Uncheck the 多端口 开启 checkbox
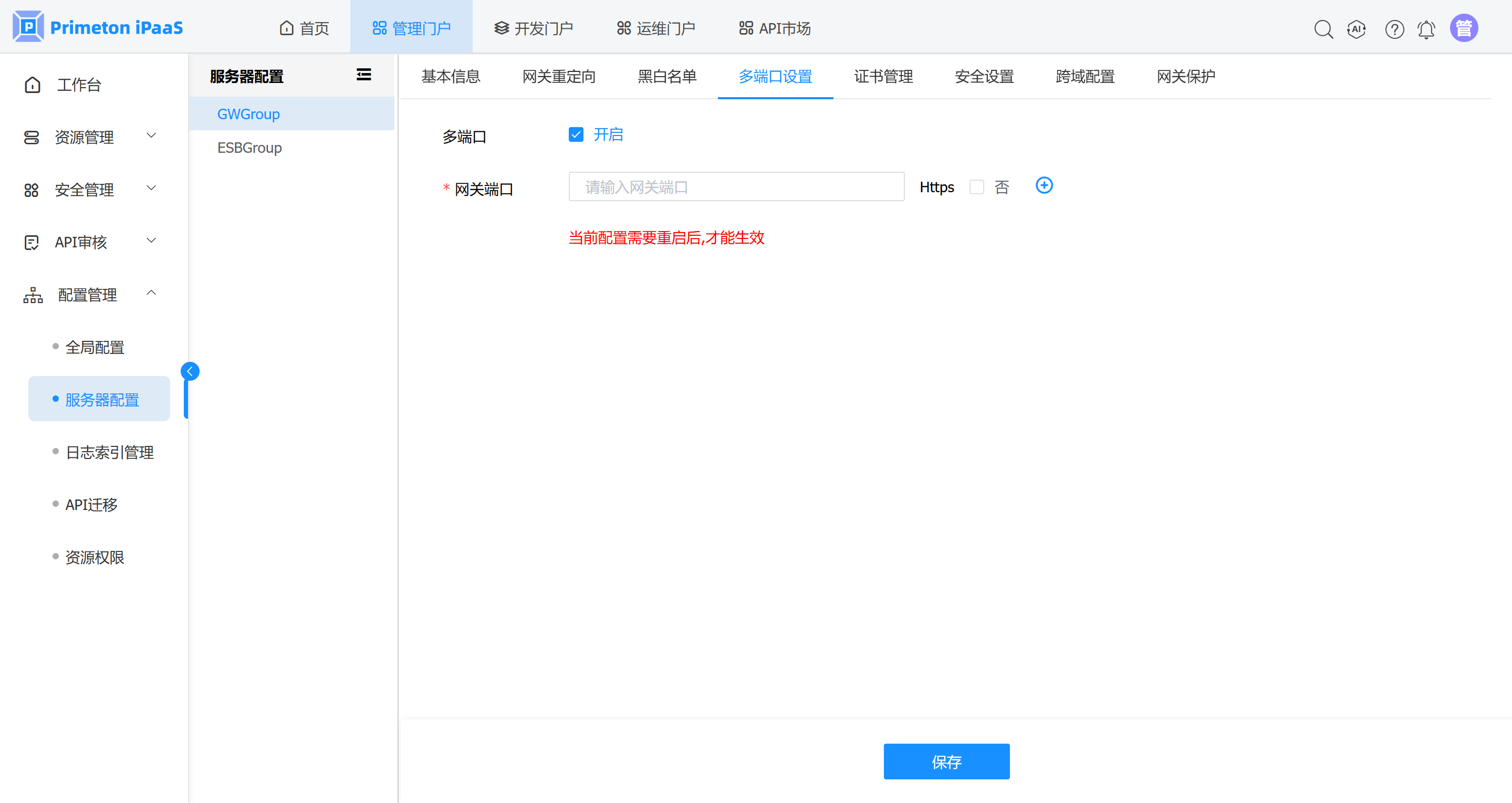This screenshot has height=803, width=1512. click(576, 135)
